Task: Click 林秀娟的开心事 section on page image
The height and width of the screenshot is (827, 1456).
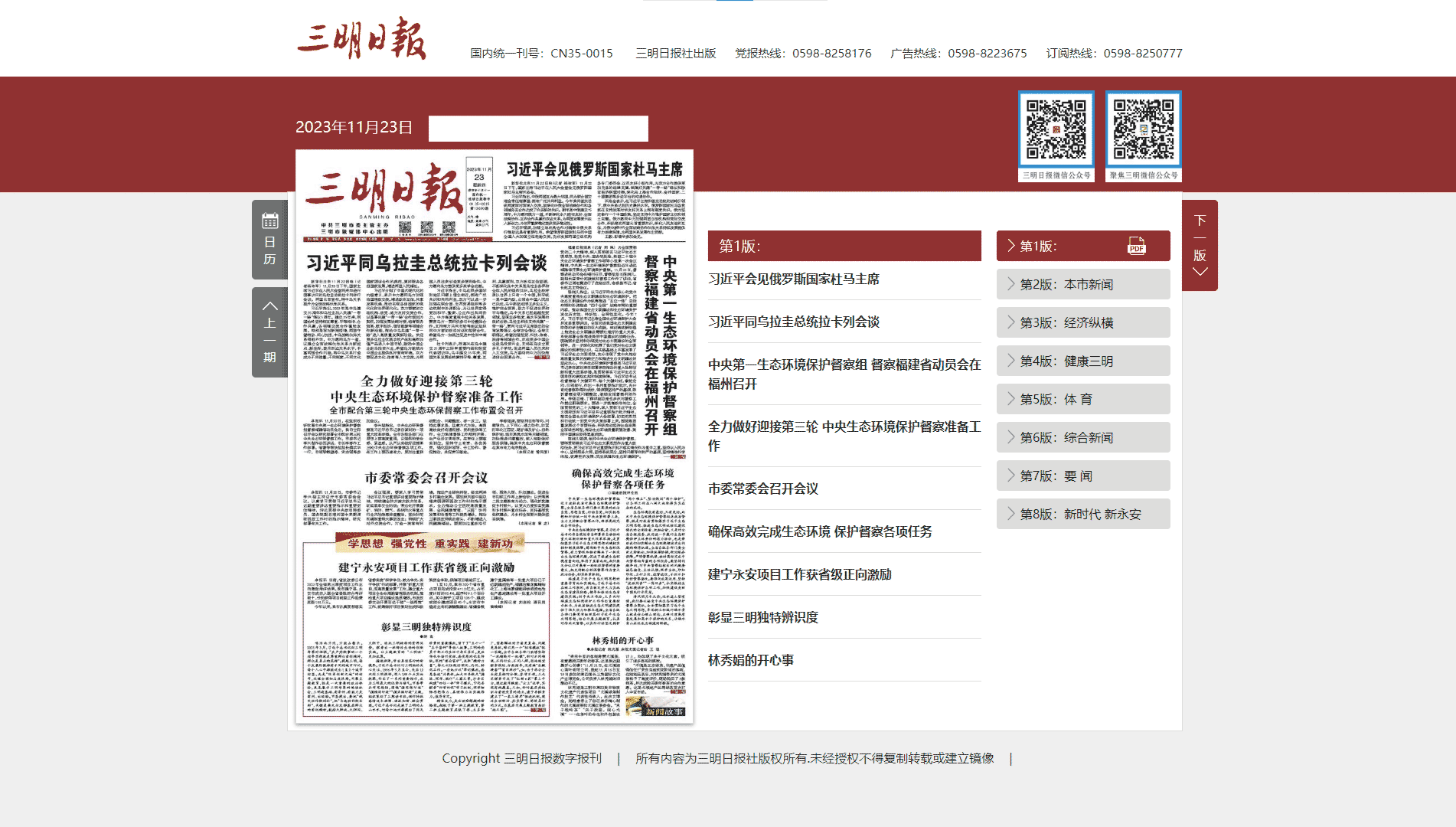Action: point(622,640)
